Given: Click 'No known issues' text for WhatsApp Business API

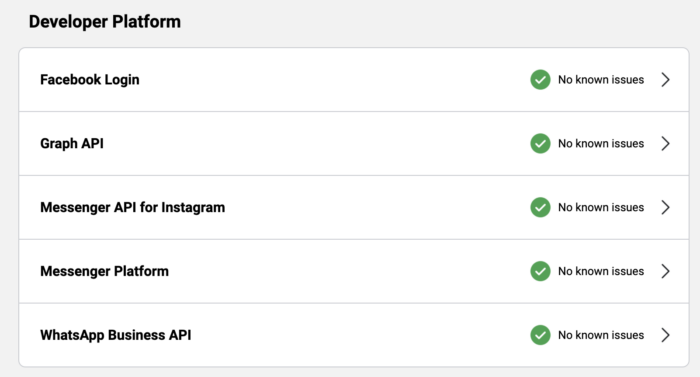Looking at the screenshot, I should point(601,335).
